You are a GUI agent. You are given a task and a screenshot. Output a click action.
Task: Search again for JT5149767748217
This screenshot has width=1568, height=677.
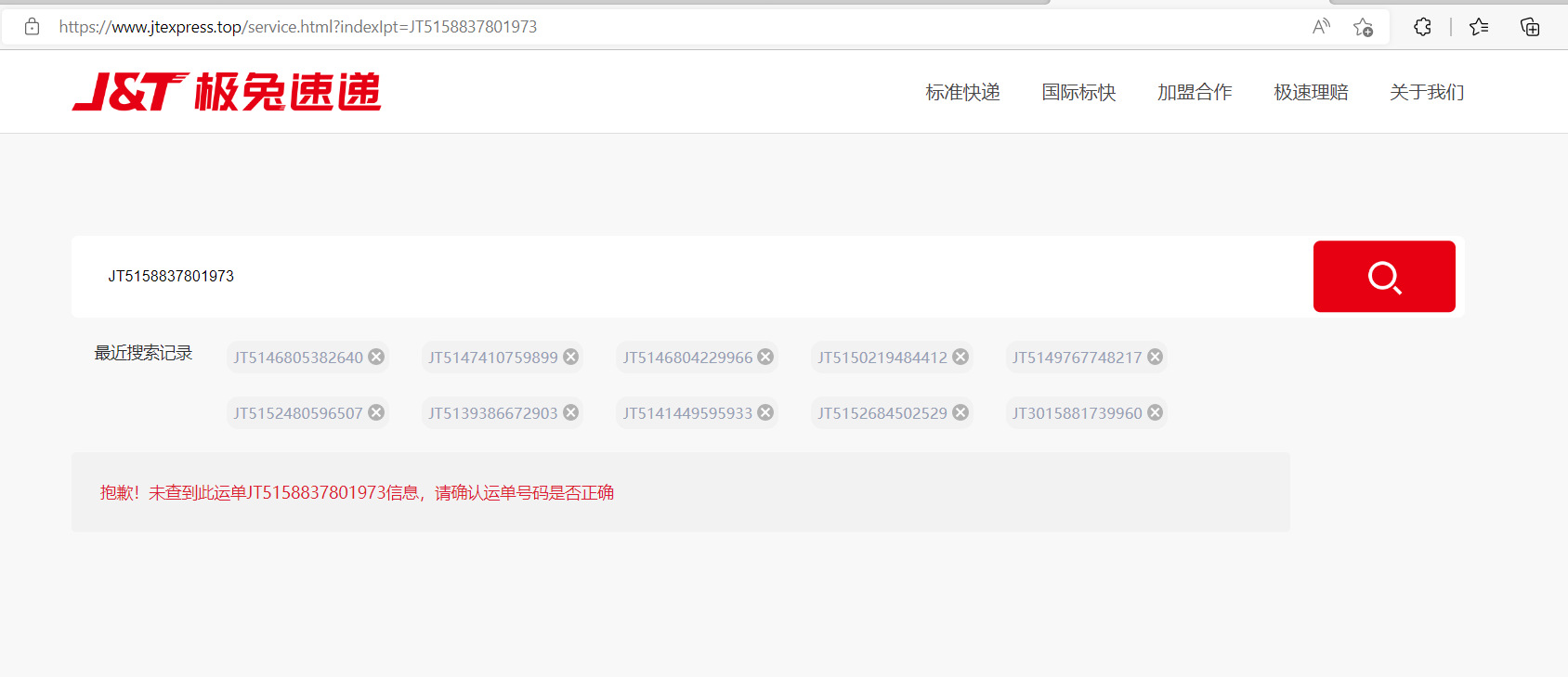[x=1077, y=358]
